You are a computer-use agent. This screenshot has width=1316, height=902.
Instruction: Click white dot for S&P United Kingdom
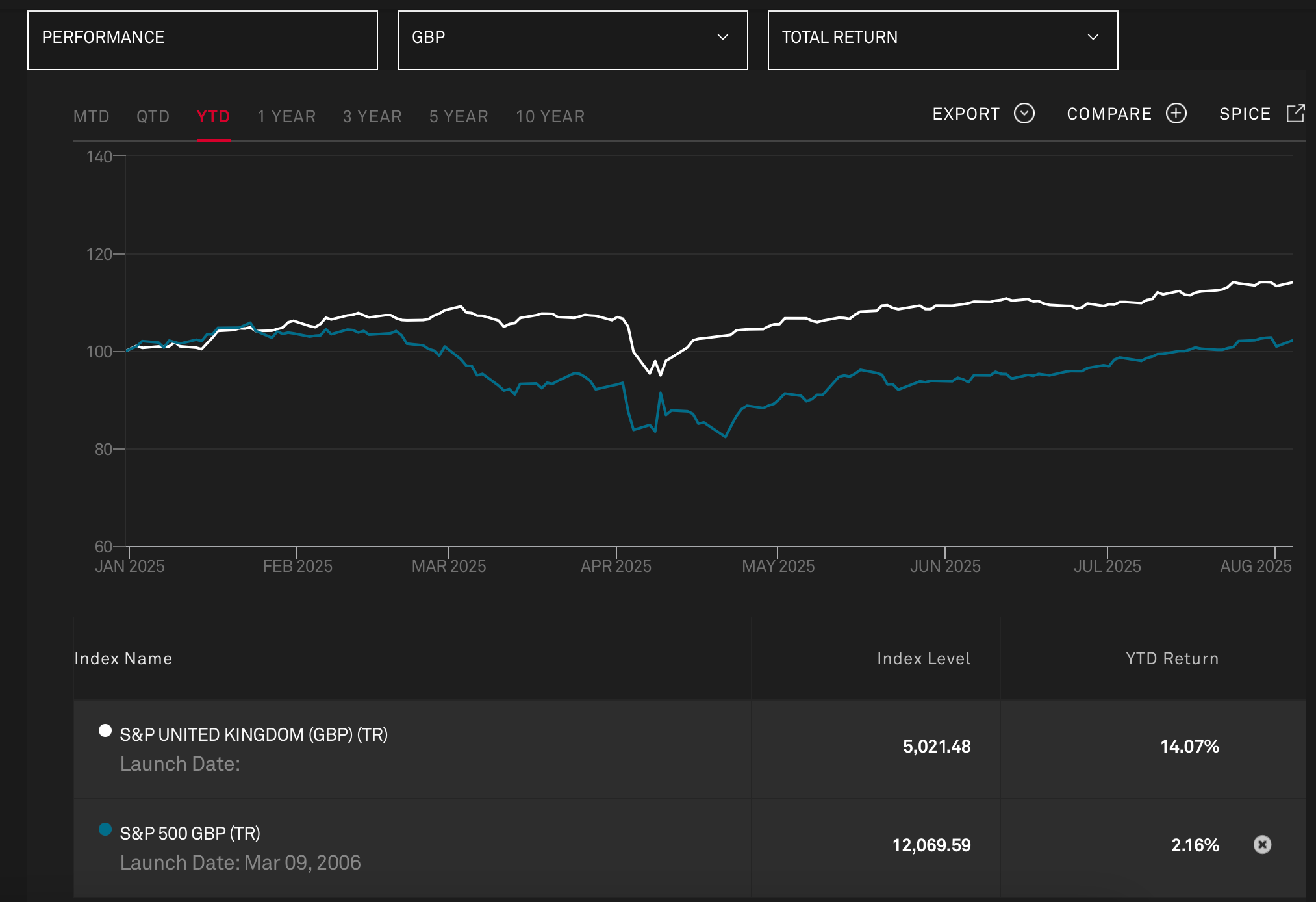click(105, 730)
